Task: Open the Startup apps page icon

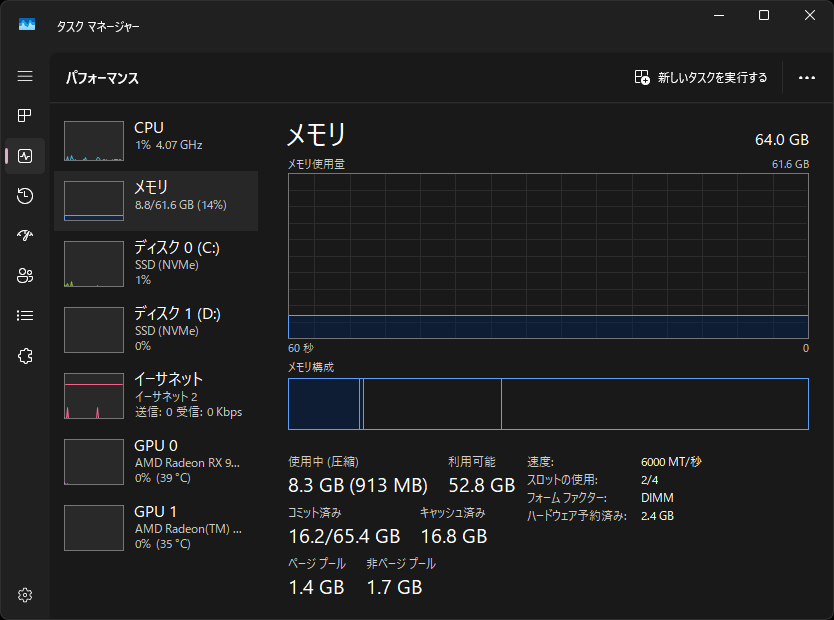Action: point(25,236)
